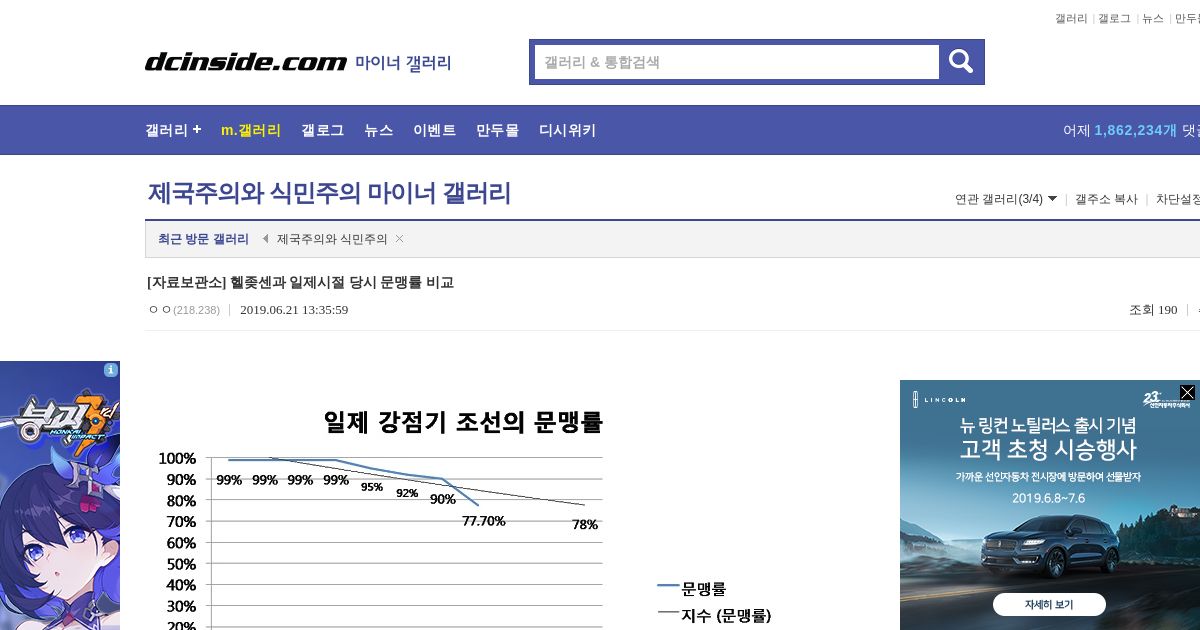Image resolution: width=1200 pixels, height=630 pixels.
Task: Open the 마이너 갤러리 link beside logo
Action: coord(403,63)
